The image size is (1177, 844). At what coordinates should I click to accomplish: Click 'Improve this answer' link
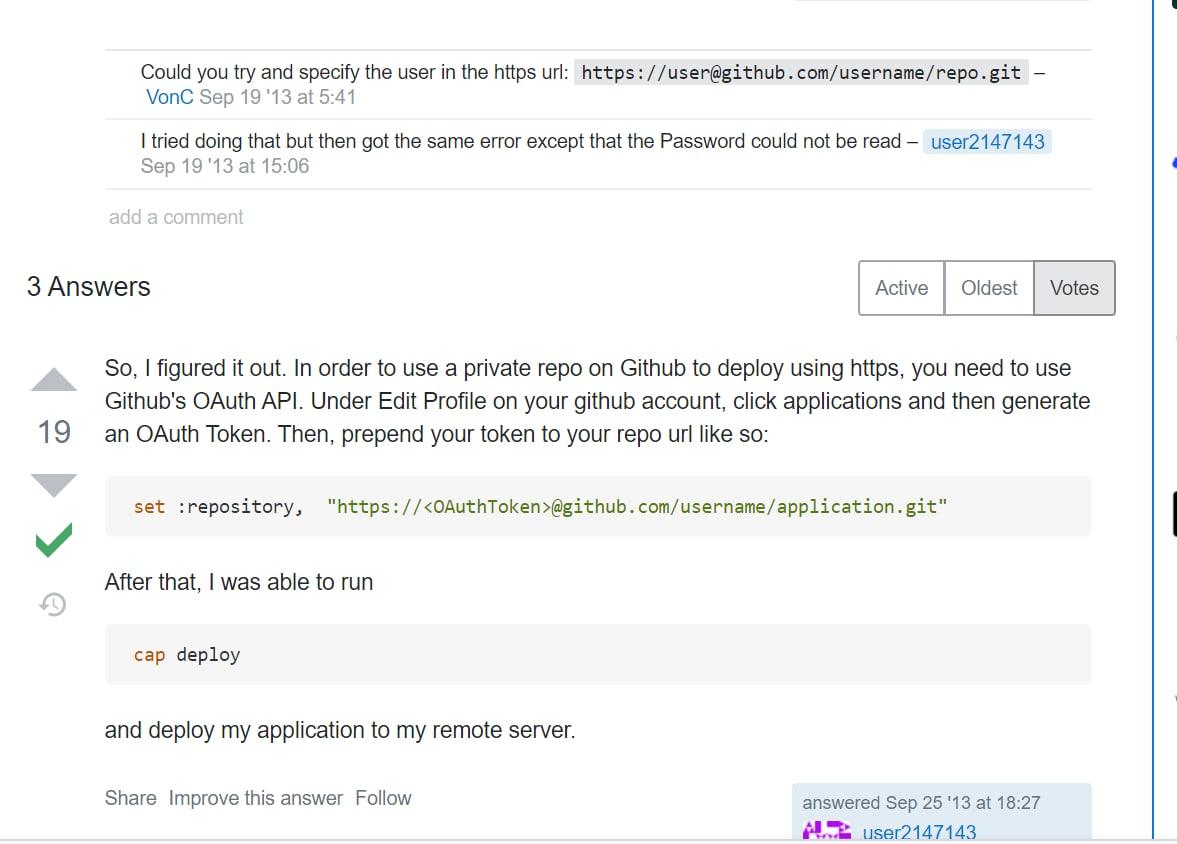pyautogui.click(x=255, y=798)
